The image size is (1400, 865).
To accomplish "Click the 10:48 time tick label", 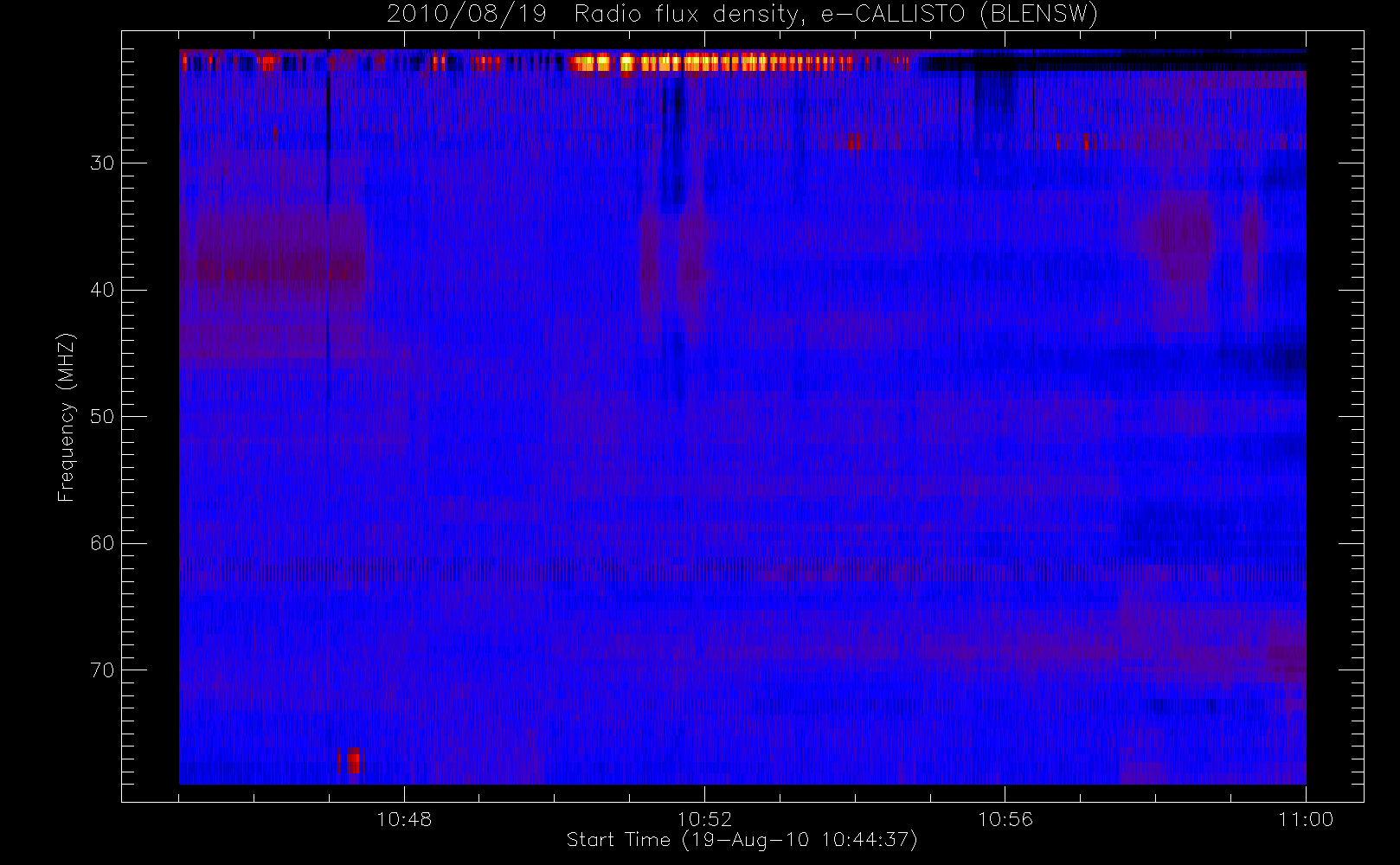I will point(404,819).
